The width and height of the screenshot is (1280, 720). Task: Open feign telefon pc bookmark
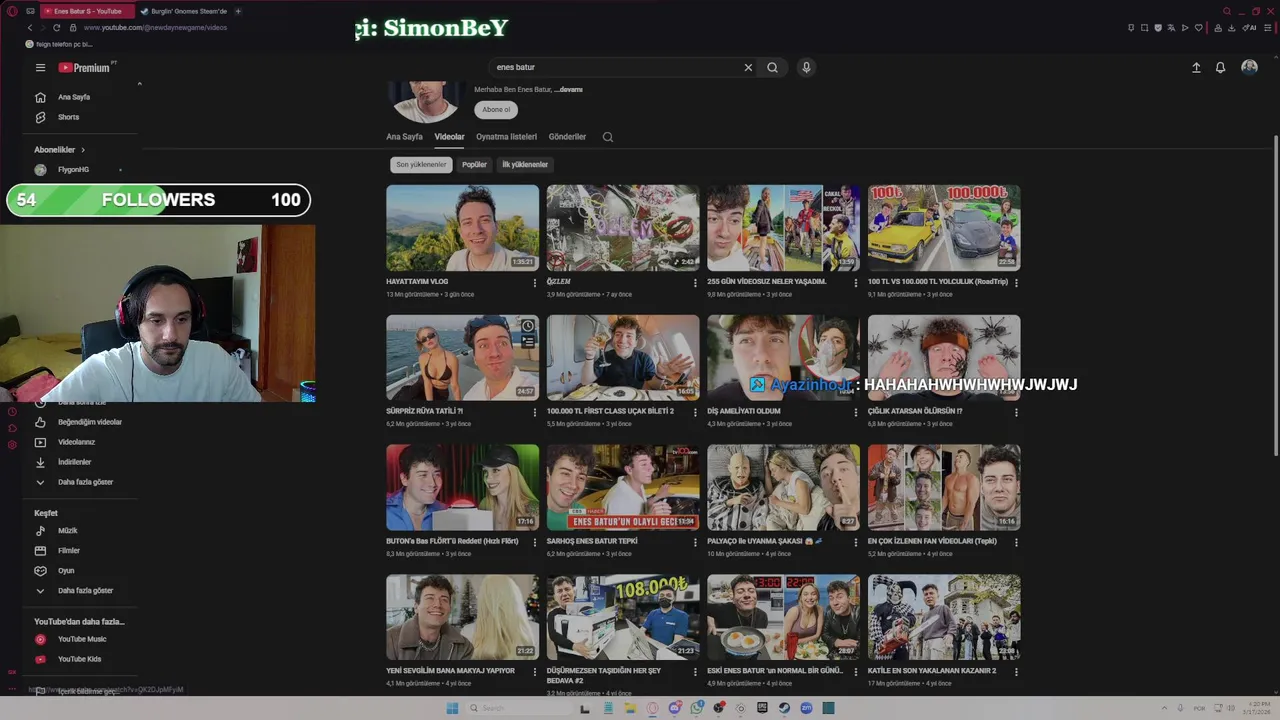point(58,44)
